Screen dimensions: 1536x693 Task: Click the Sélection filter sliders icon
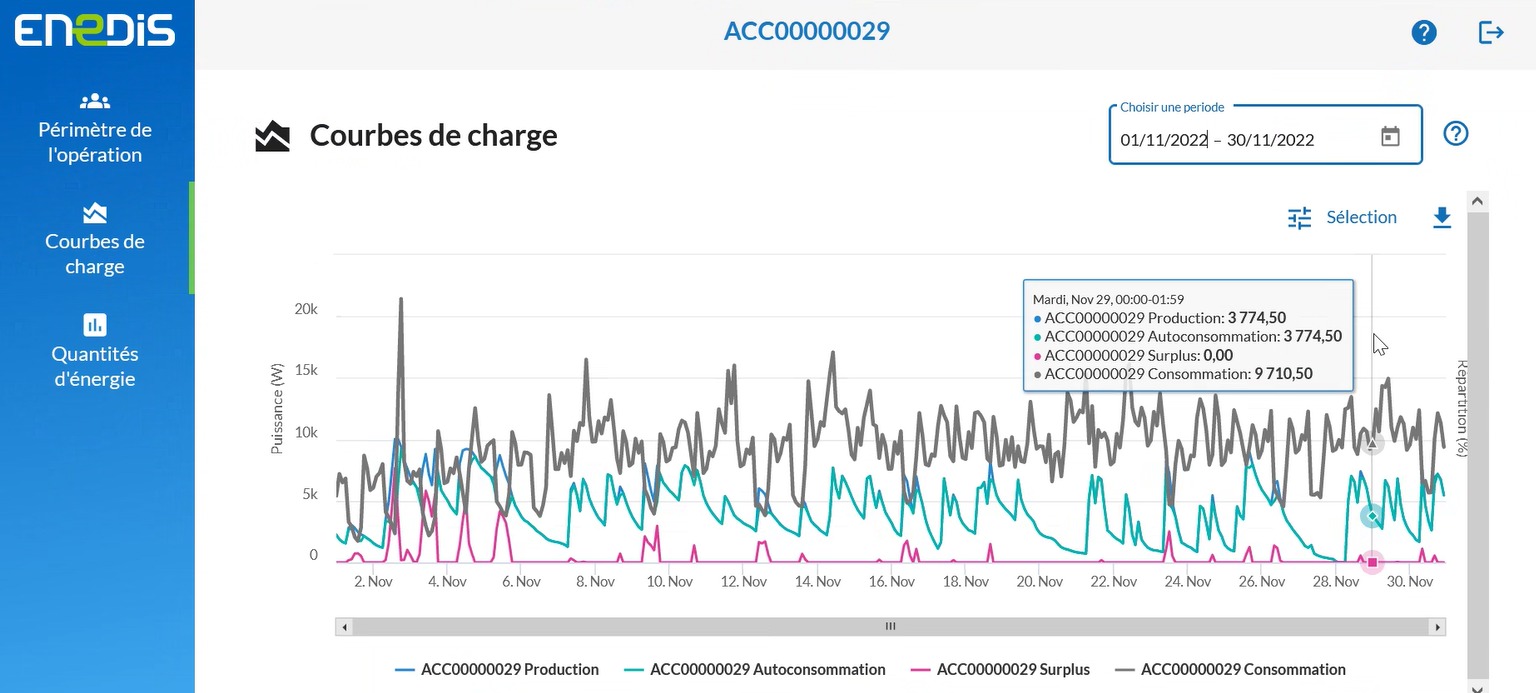(1299, 218)
